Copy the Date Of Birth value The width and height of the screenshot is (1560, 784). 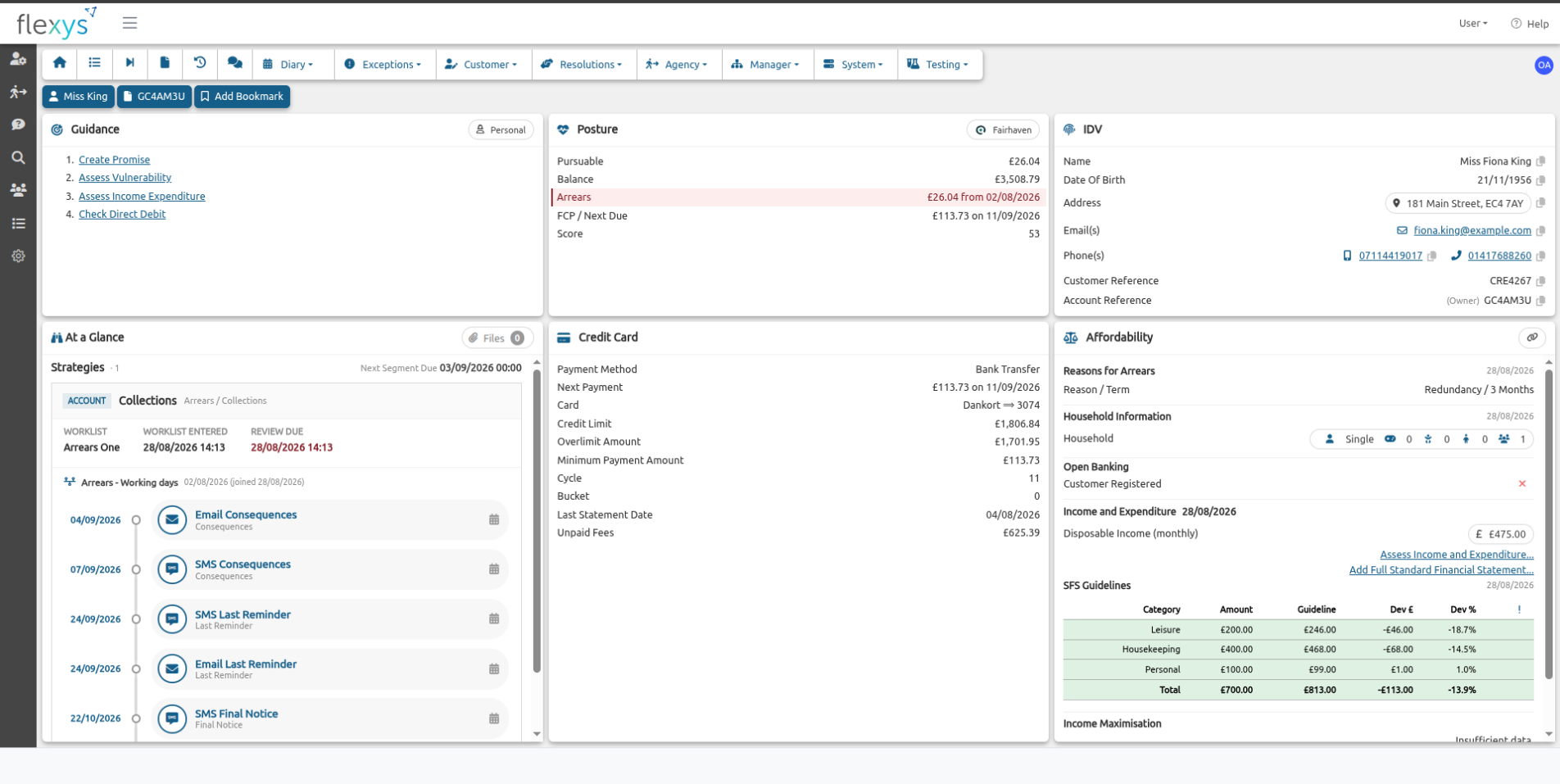tap(1541, 180)
